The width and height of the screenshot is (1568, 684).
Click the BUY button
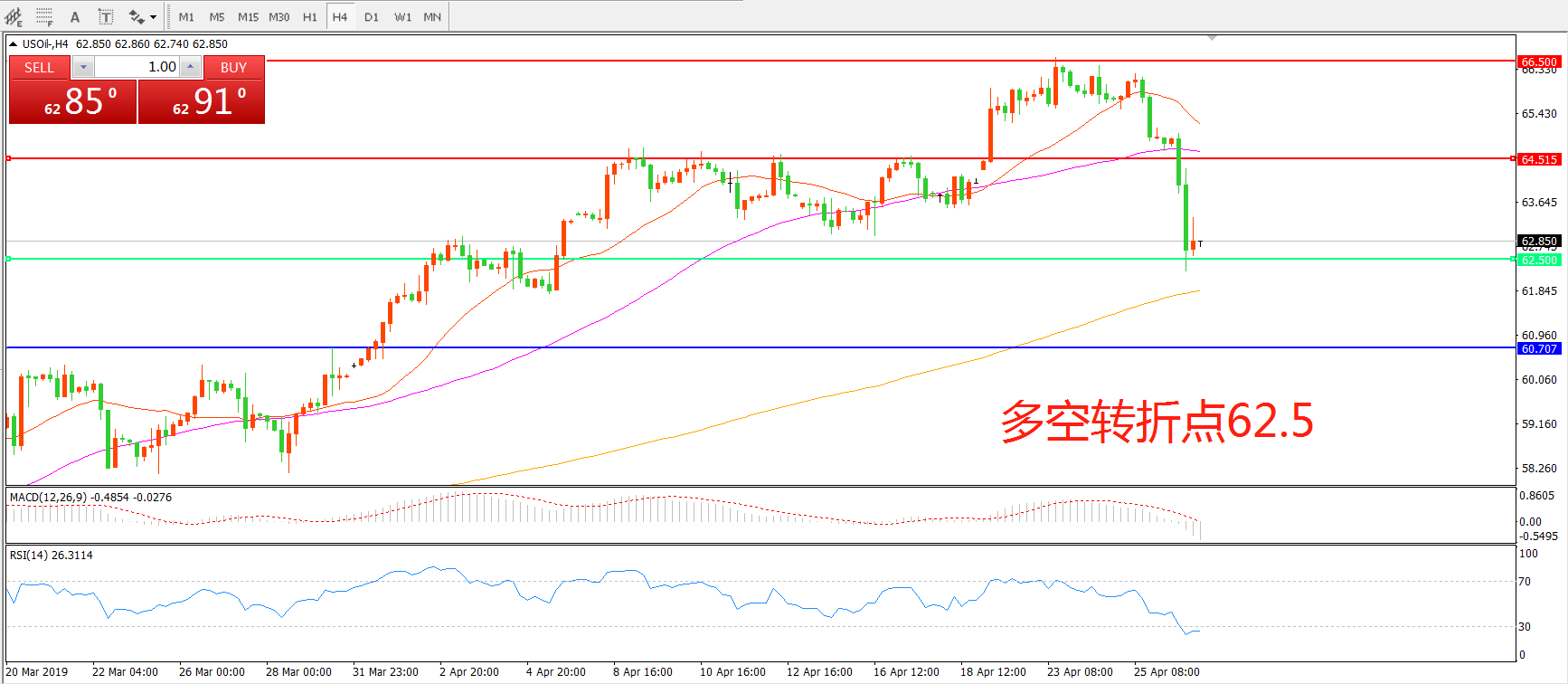(x=233, y=67)
